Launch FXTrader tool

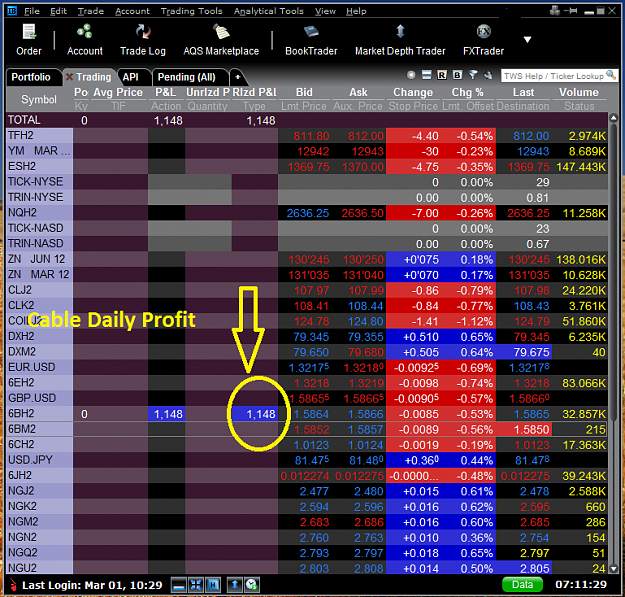click(483, 39)
